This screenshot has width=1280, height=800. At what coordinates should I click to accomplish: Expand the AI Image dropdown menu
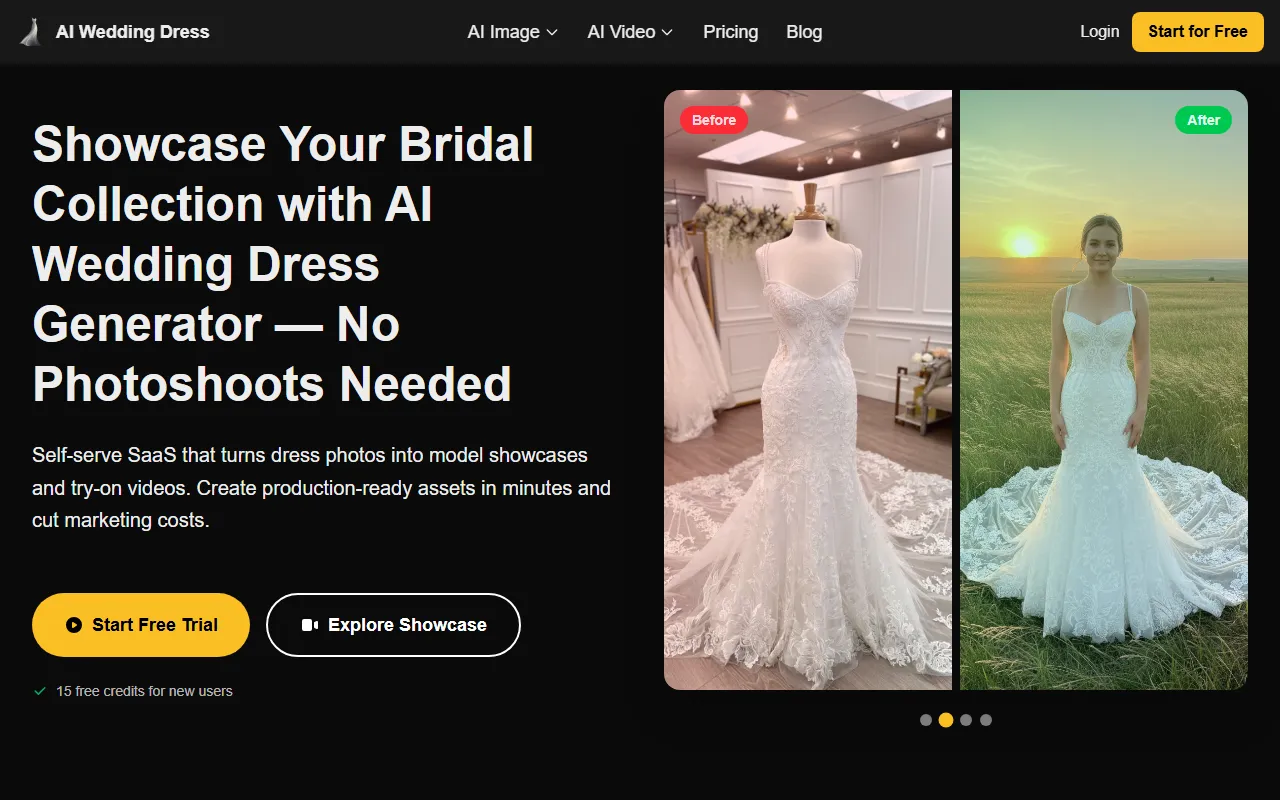point(512,32)
